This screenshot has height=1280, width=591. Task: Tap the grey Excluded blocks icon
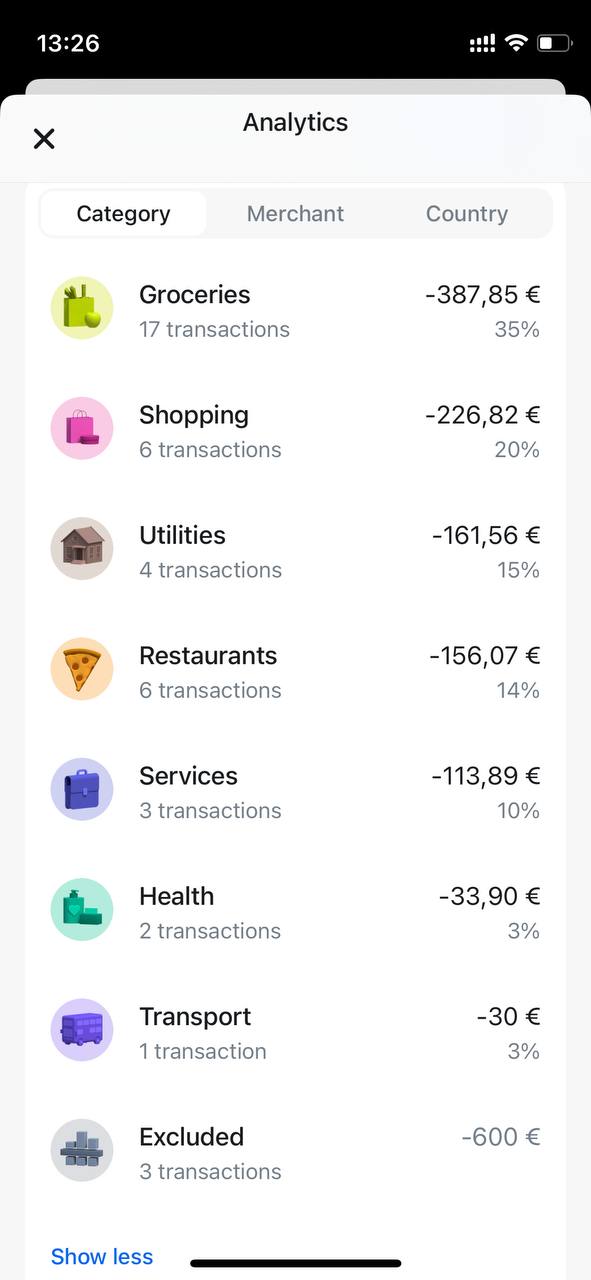(x=82, y=1150)
